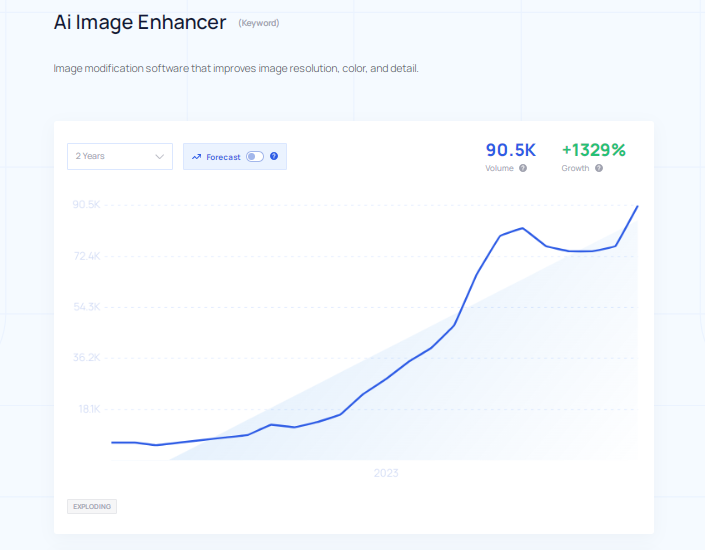Click the 90.5K volume value in header
Image resolution: width=705 pixels, height=550 pixels.
click(x=511, y=150)
